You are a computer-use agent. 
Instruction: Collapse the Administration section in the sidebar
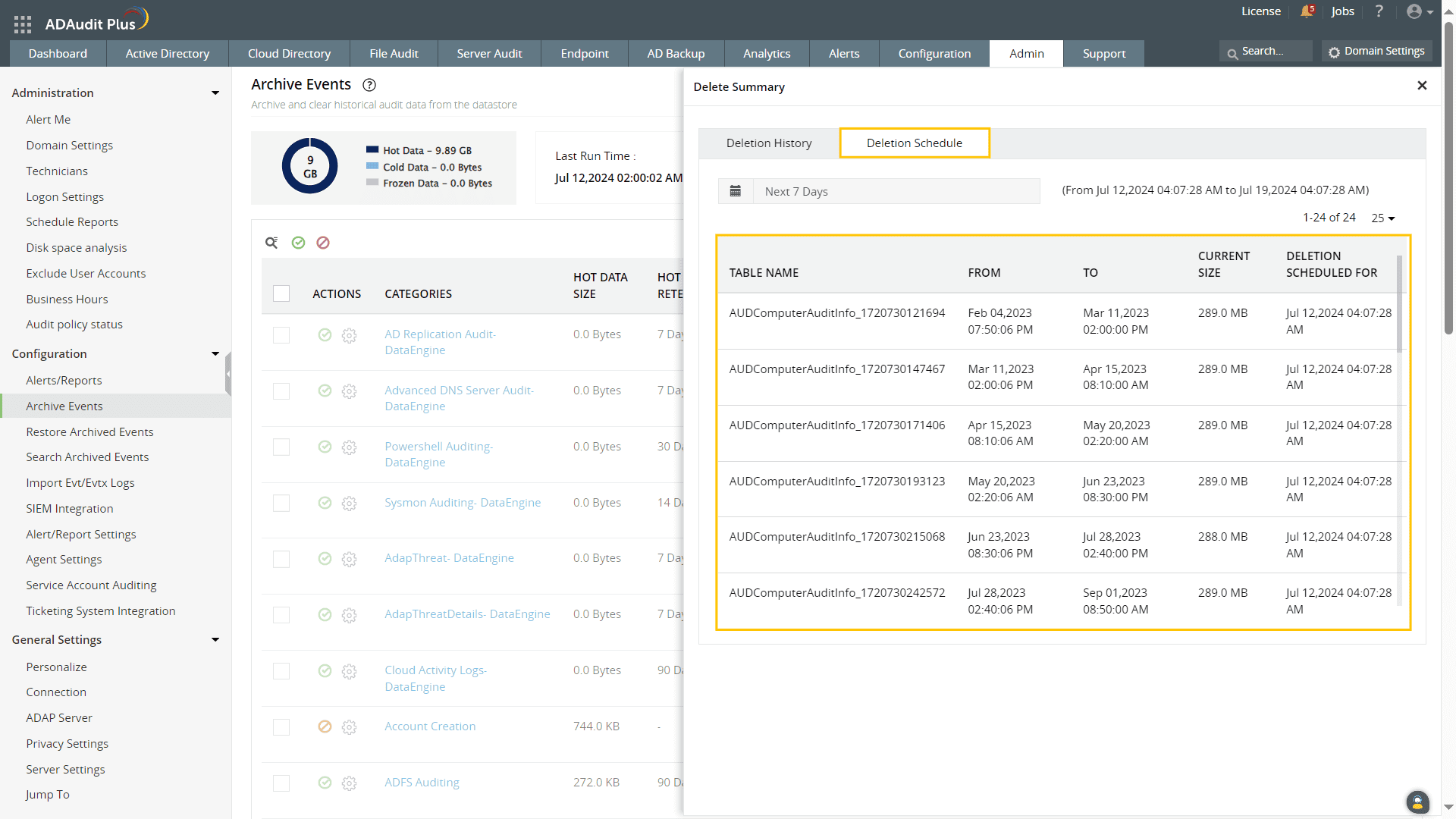215,93
